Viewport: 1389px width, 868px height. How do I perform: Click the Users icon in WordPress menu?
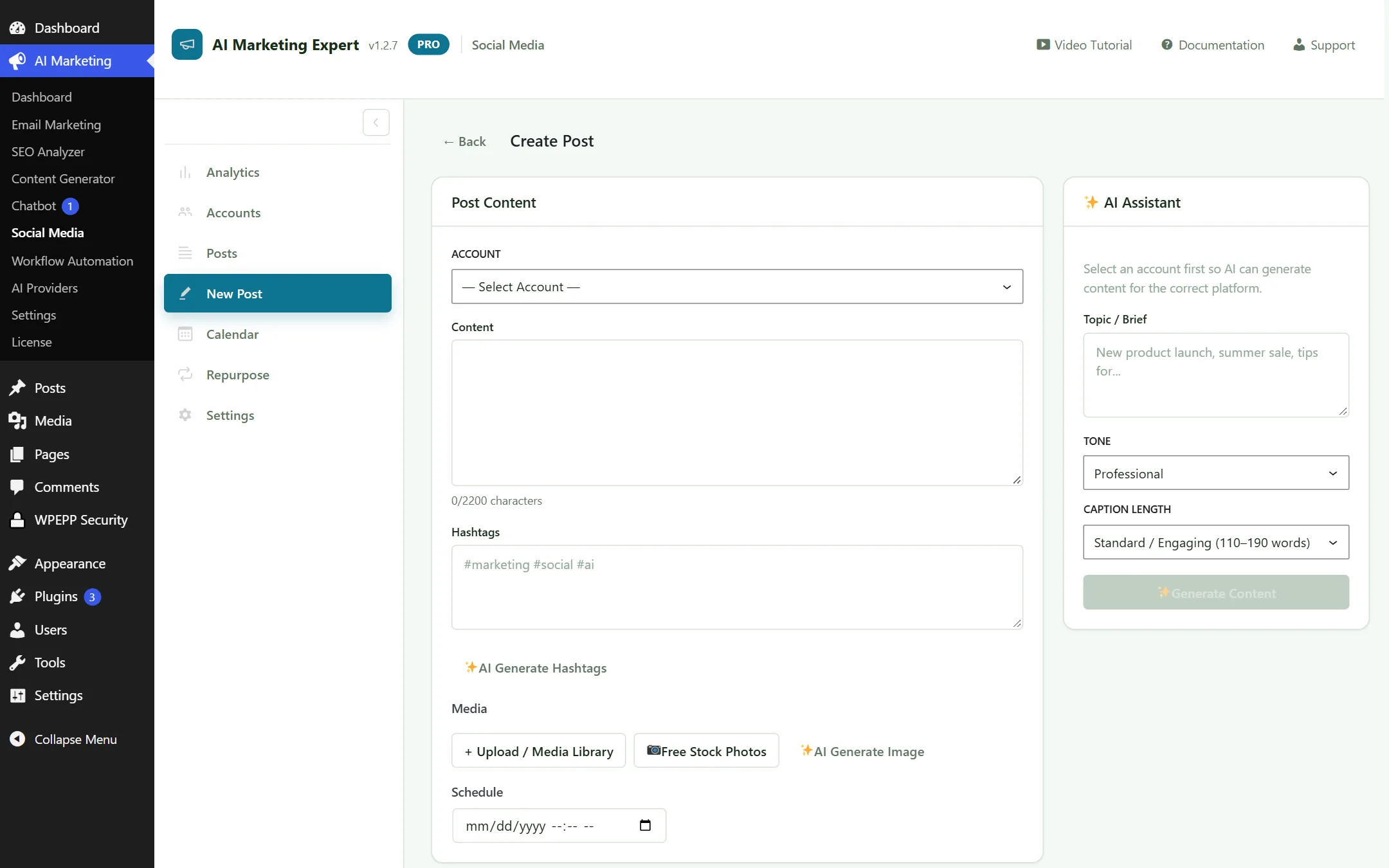pos(17,629)
